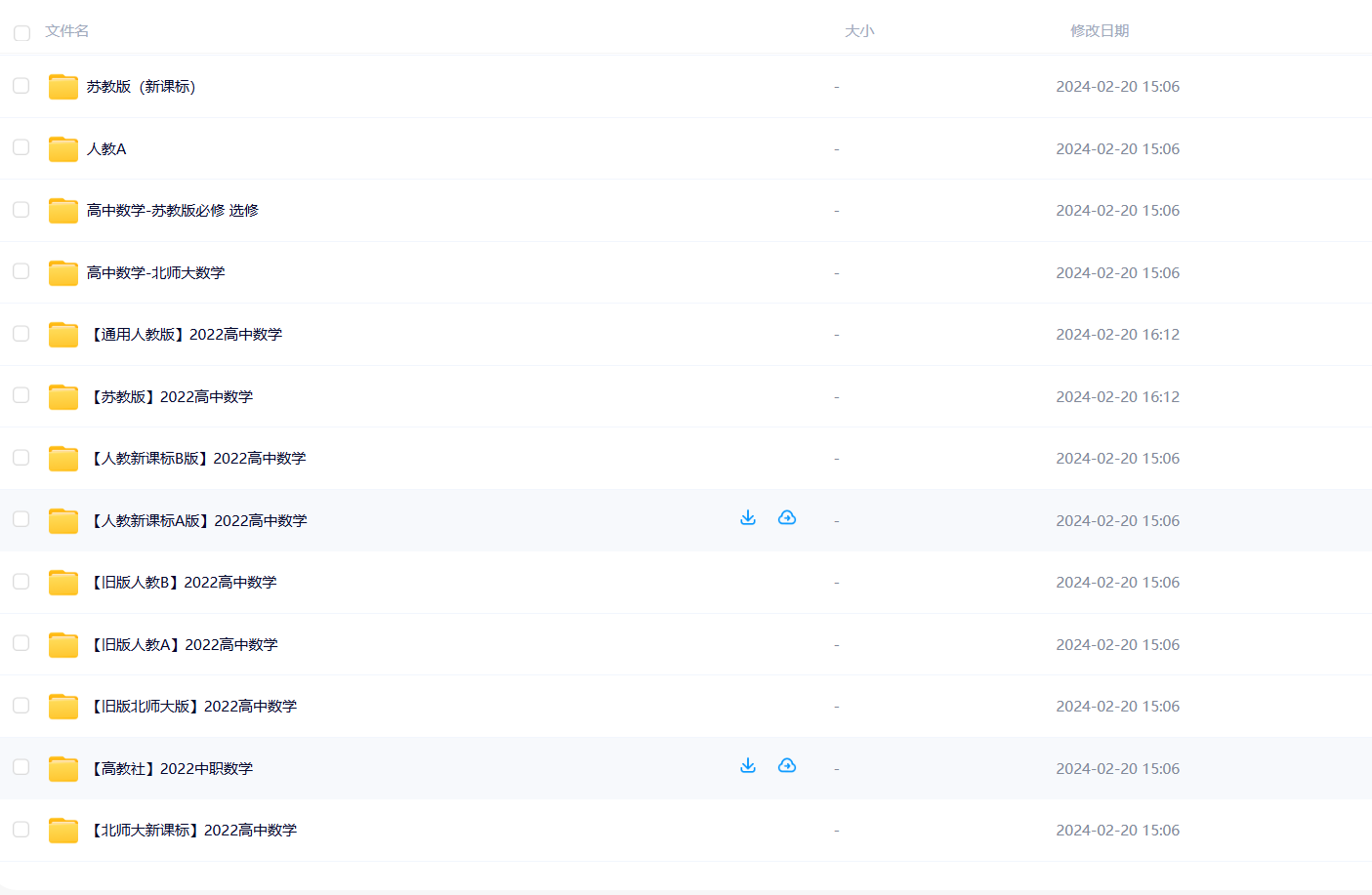The image size is (1372, 895).
Task: Download the 【高教社】2022中职数学 folder
Action: pyautogui.click(x=748, y=766)
